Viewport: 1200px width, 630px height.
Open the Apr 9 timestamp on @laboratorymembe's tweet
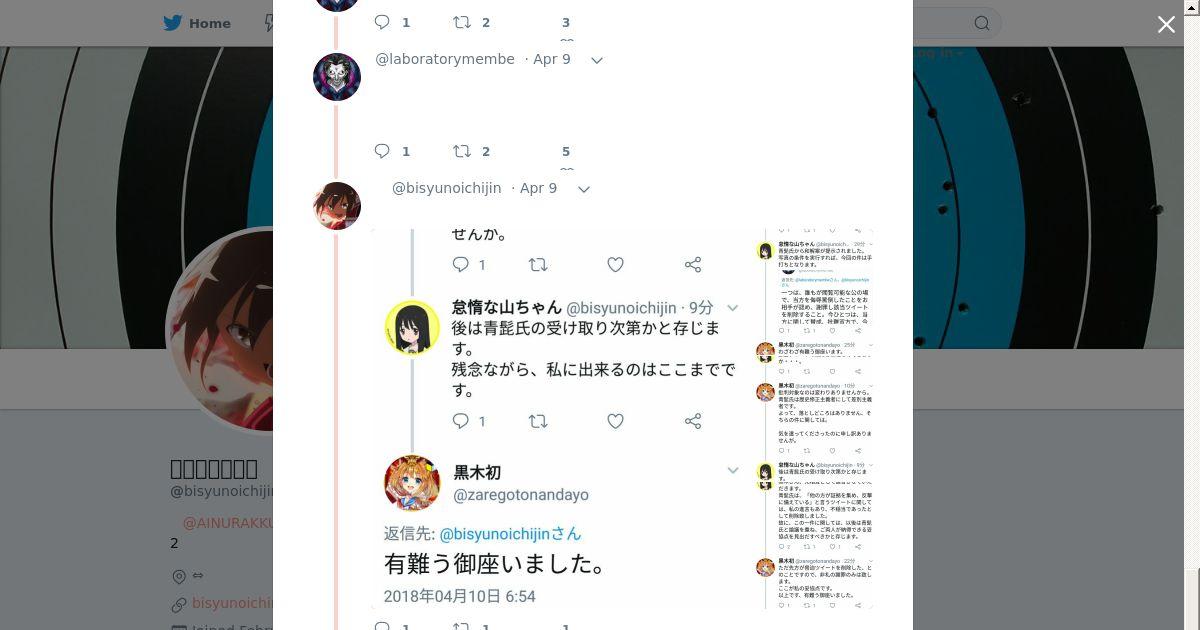552,59
